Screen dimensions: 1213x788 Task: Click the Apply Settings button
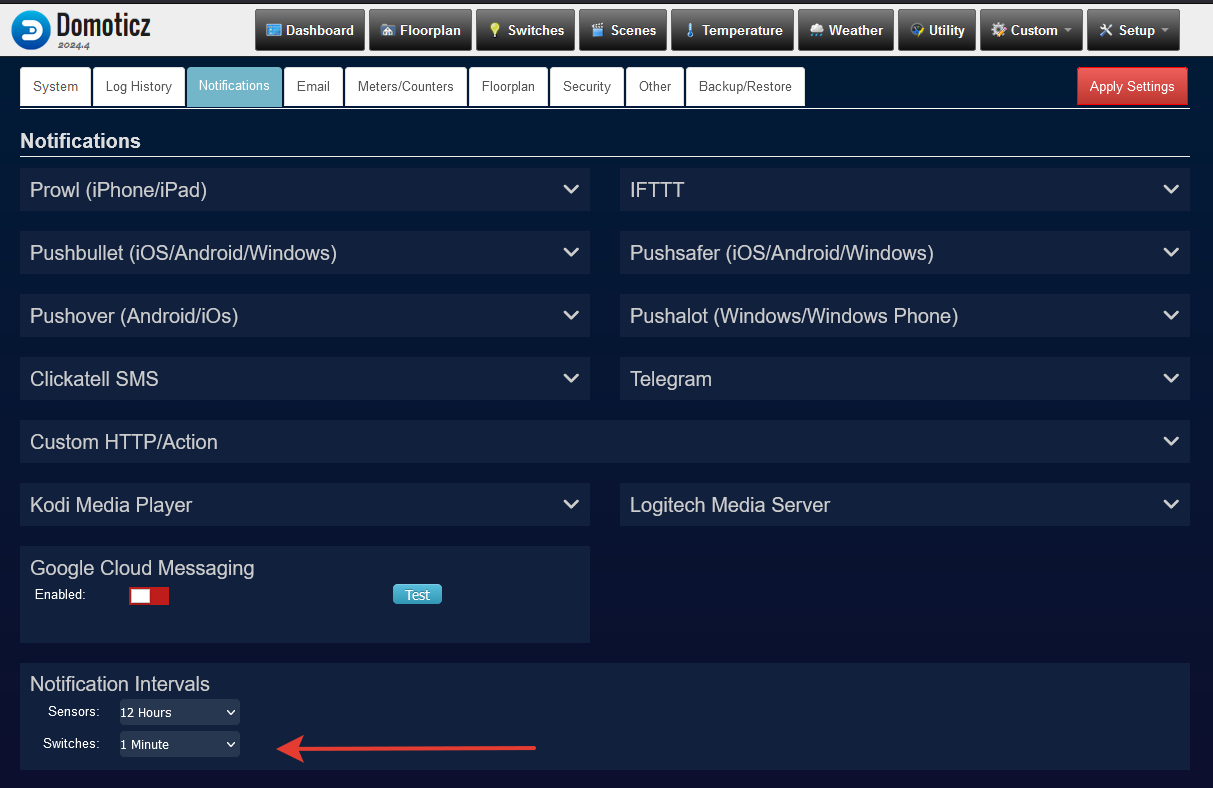point(1132,86)
